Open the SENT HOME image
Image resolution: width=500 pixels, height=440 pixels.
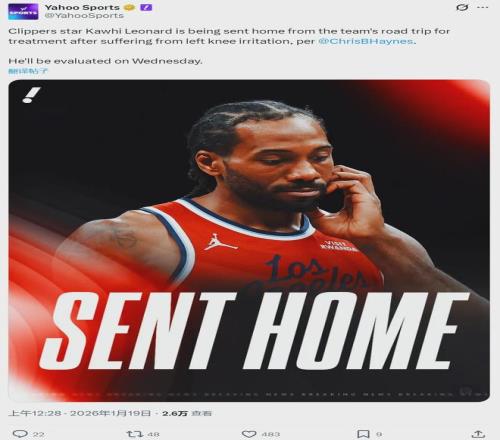click(249, 240)
